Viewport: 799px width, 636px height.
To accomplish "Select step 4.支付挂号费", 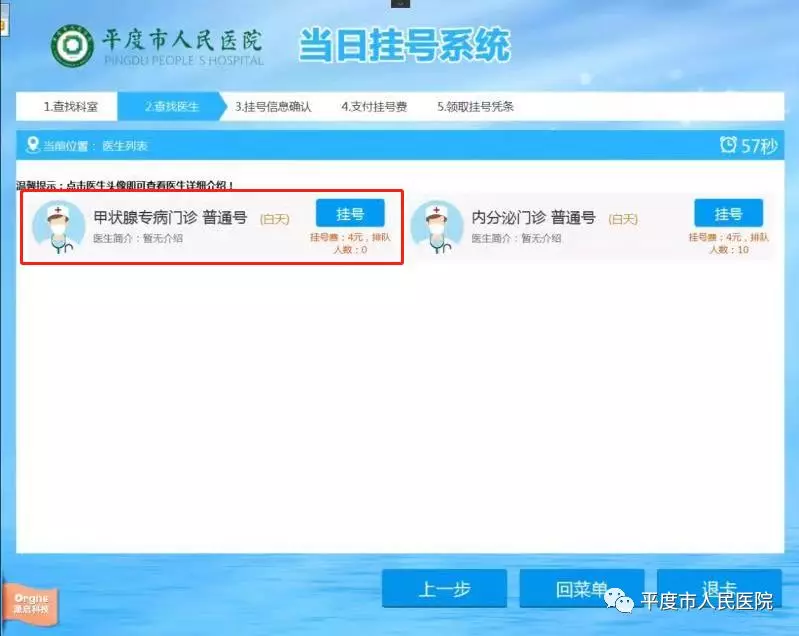I will pos(374,106).
